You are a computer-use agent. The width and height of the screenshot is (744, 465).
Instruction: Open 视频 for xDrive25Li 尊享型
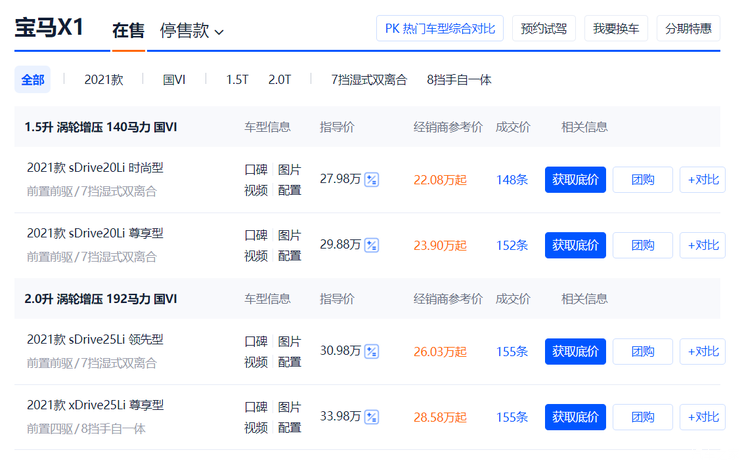[x=256, y=428]
